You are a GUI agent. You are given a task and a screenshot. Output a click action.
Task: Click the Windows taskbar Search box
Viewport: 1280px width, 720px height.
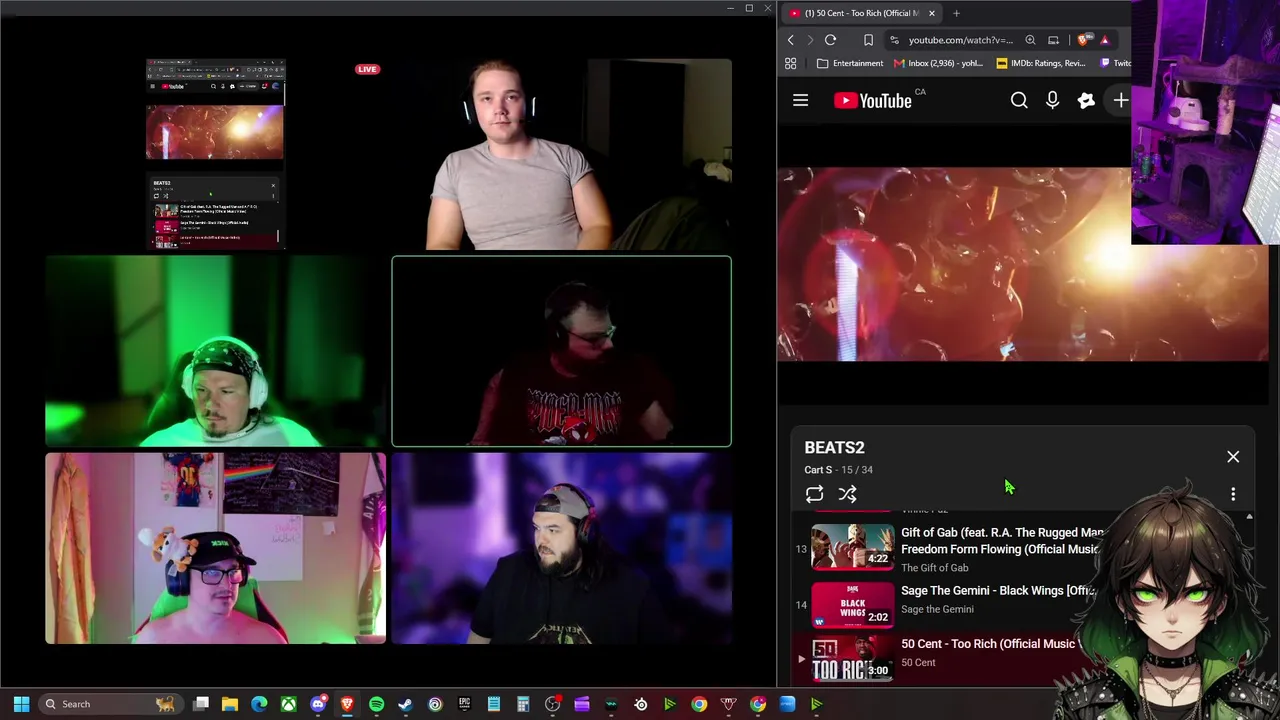coord(110,704)
